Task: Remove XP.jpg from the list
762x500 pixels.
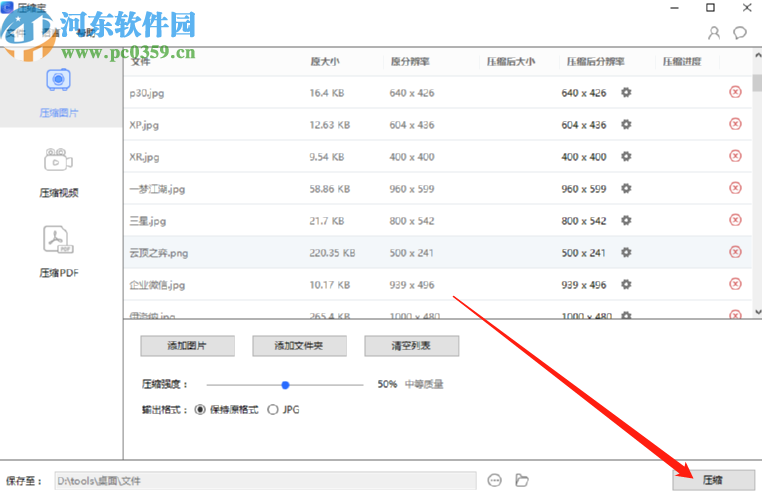Action: 735,124
